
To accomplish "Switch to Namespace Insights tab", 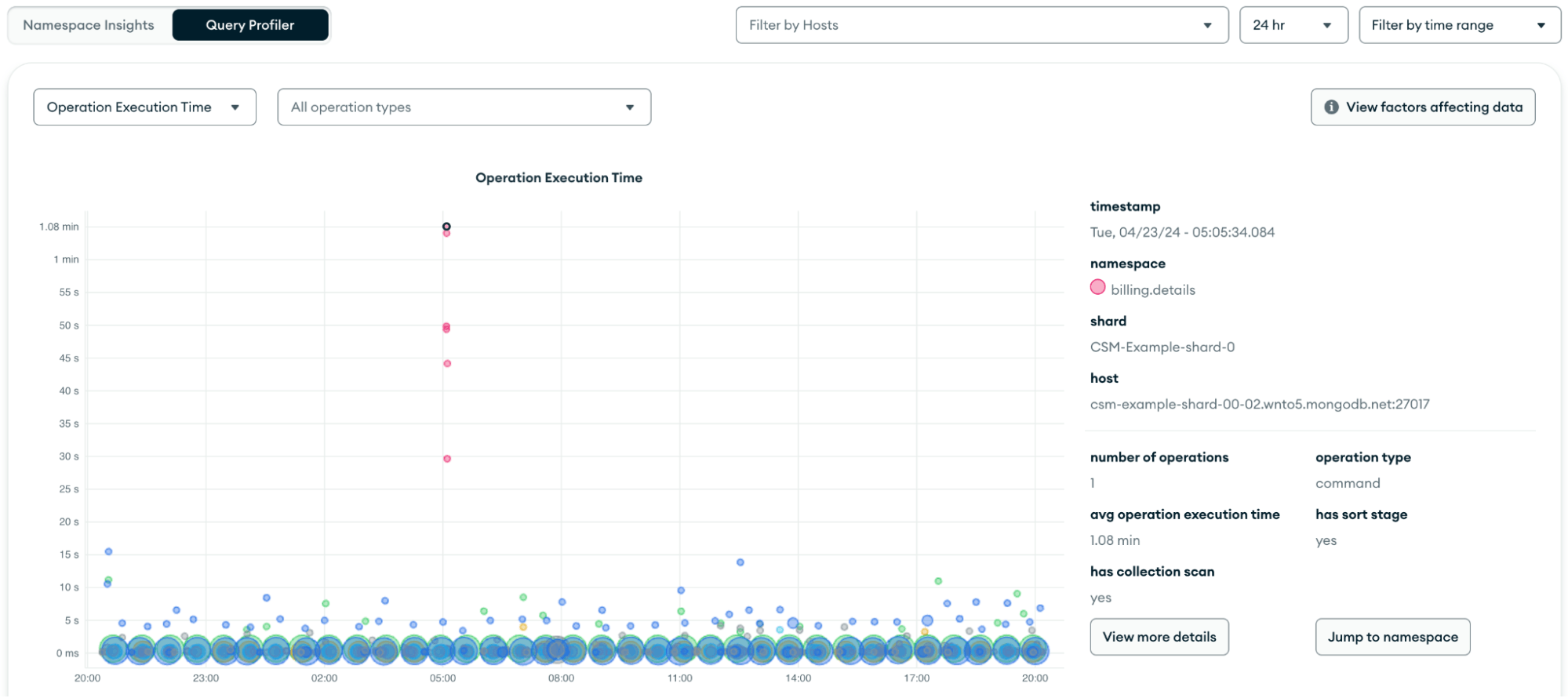I will click(89, 25).
